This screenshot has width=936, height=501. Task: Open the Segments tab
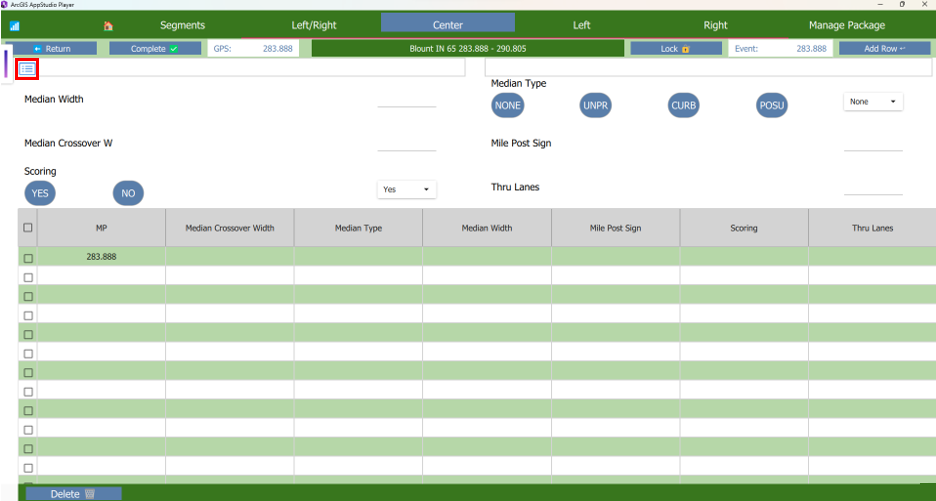pyautogui.click(x=182, y=25)
